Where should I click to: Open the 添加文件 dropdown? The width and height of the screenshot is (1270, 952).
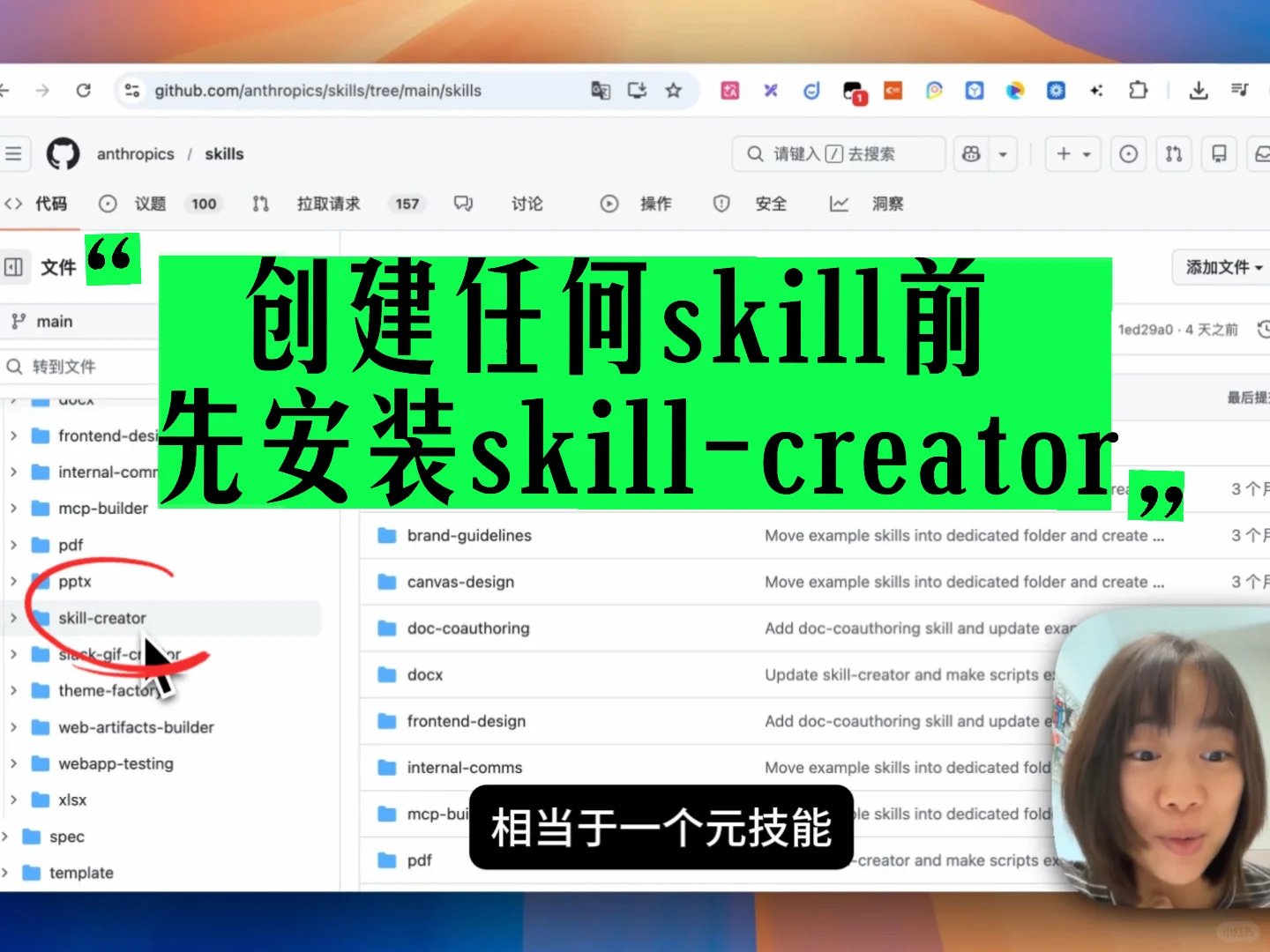[x=1223, y=267]
